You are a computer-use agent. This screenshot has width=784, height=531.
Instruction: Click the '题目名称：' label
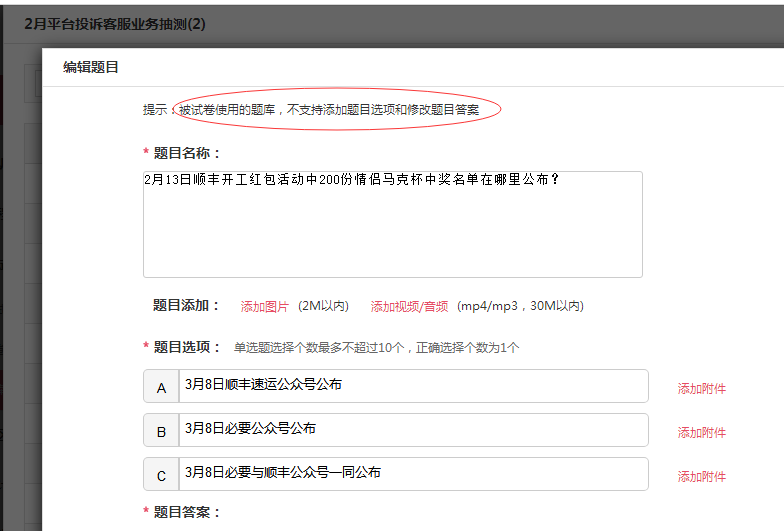pyautogui.click(x=187, y=153)
